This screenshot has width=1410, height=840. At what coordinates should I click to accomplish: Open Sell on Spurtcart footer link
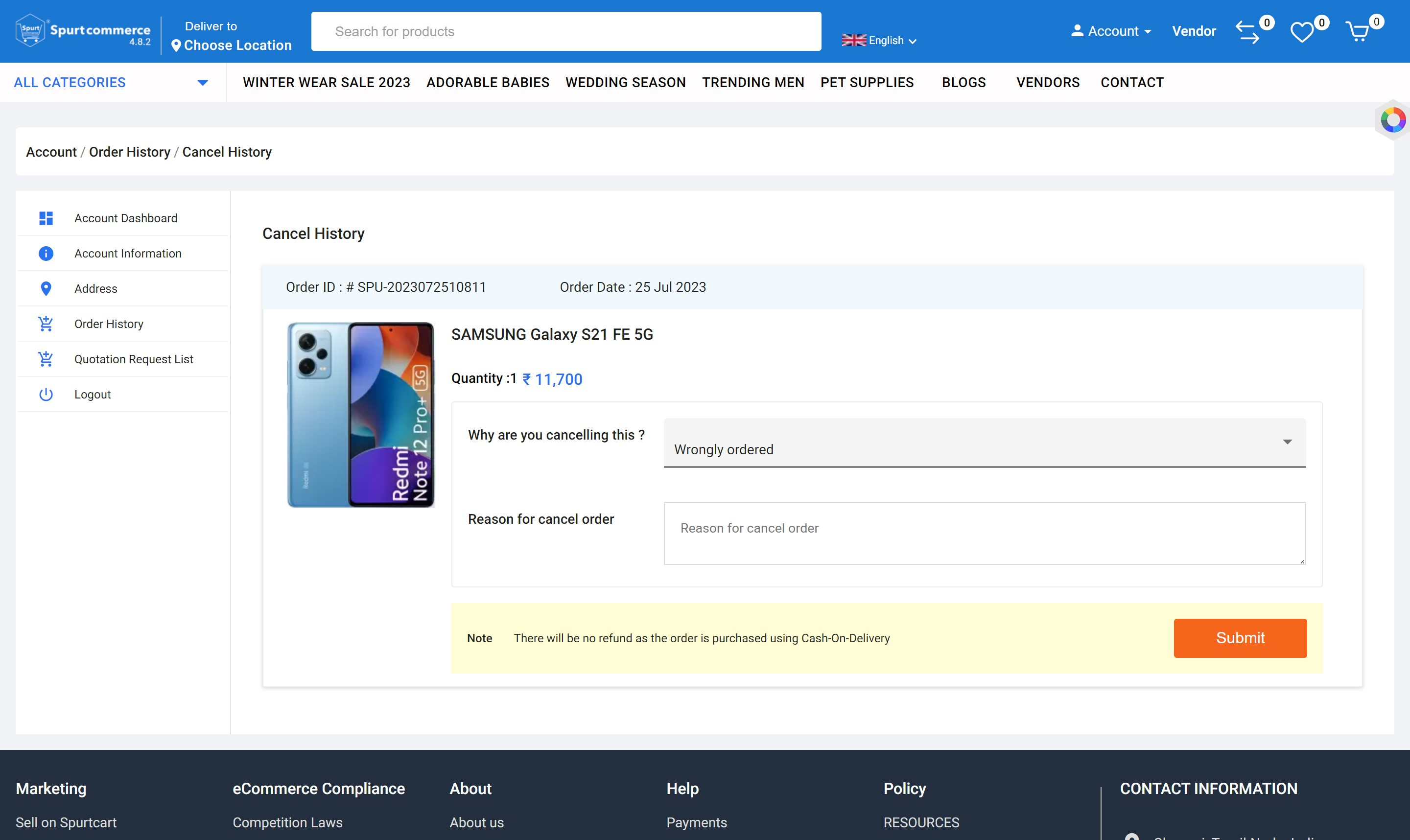pyautogui.click(x=66, y=822)
